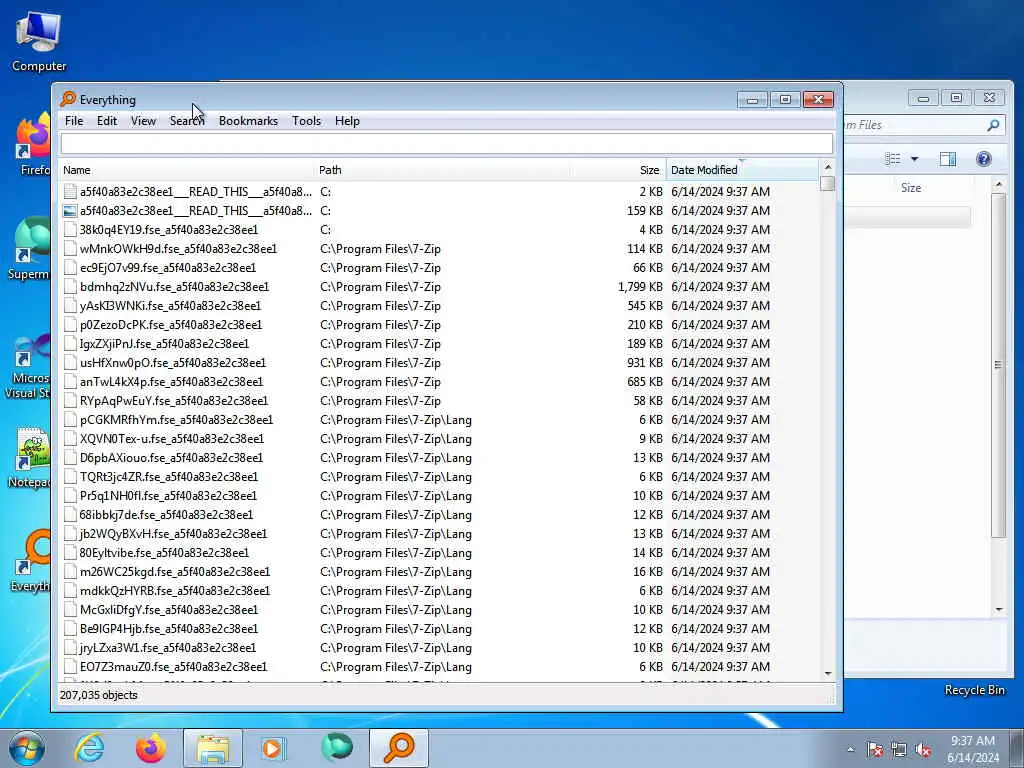Open the View menu

click(143, 121)
